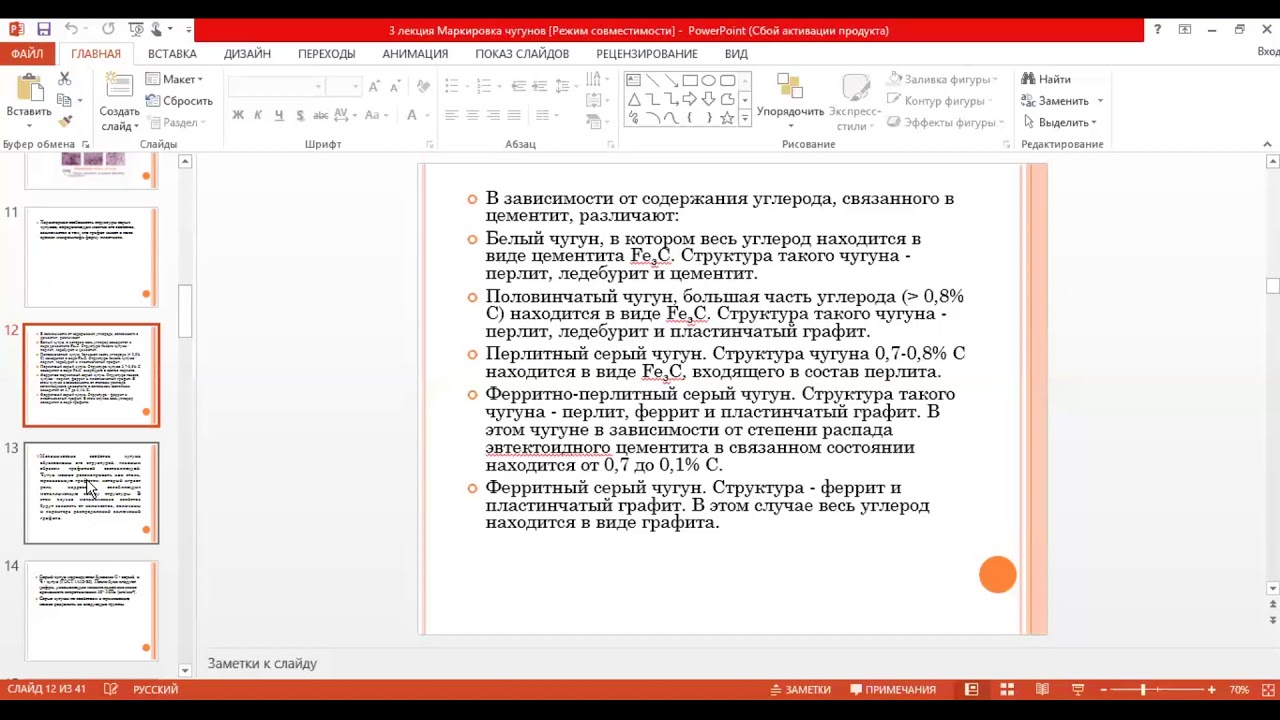Select the Format Painter brush
Image resolution: width=1280 pixels, height=720 pixels.
click(65, 121)
